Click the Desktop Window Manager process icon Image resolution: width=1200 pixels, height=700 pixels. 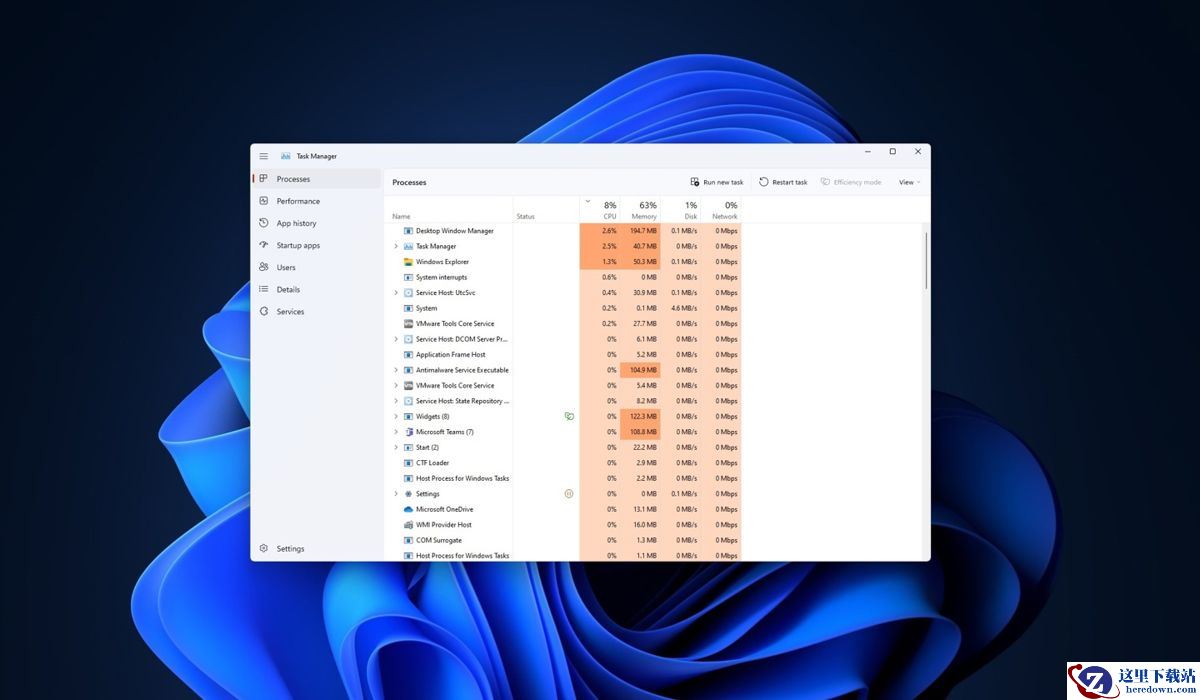408,231
